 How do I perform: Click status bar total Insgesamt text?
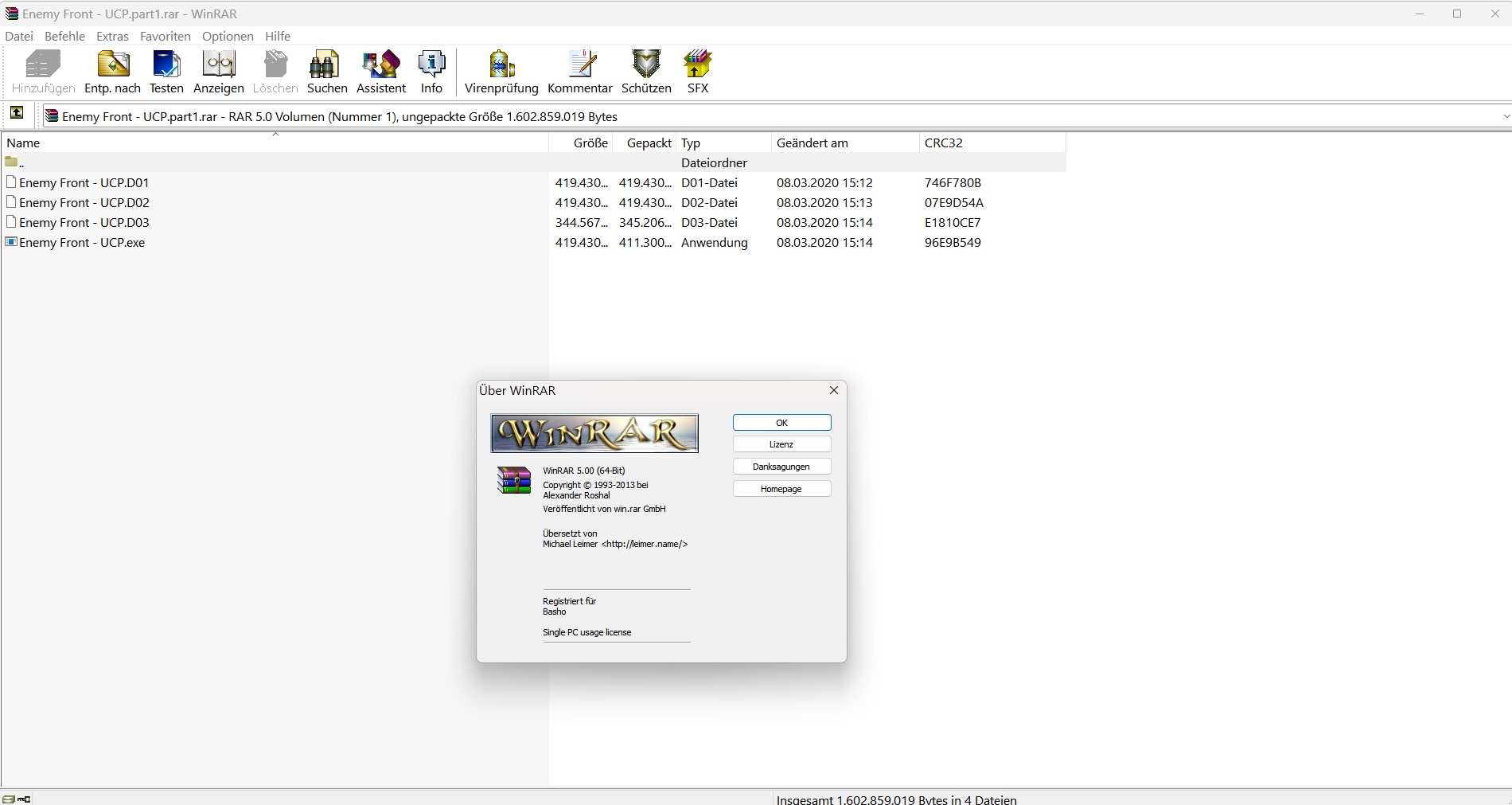pyautogui.click(x=896, y=799)
